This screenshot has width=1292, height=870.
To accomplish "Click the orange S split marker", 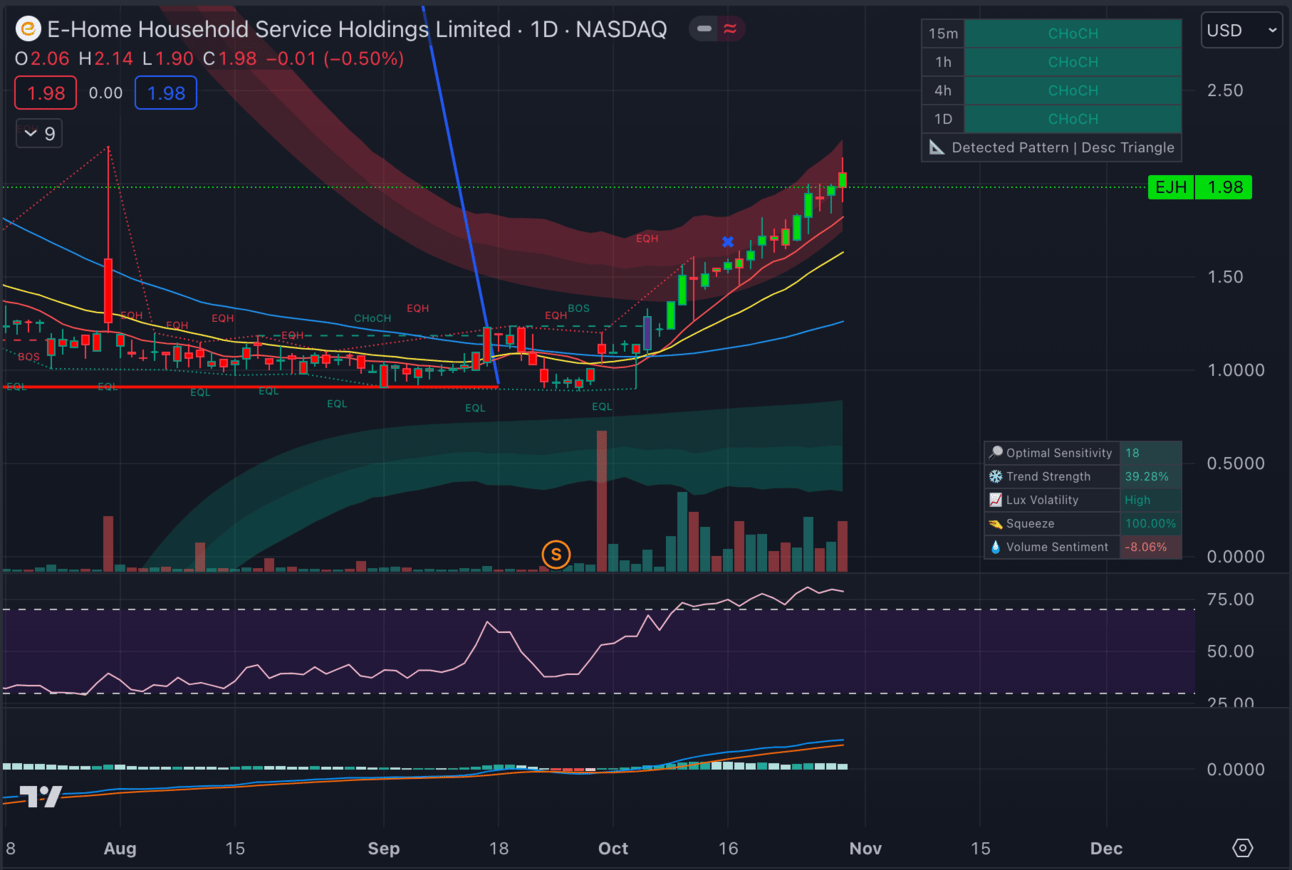I will tap(556, 554).
